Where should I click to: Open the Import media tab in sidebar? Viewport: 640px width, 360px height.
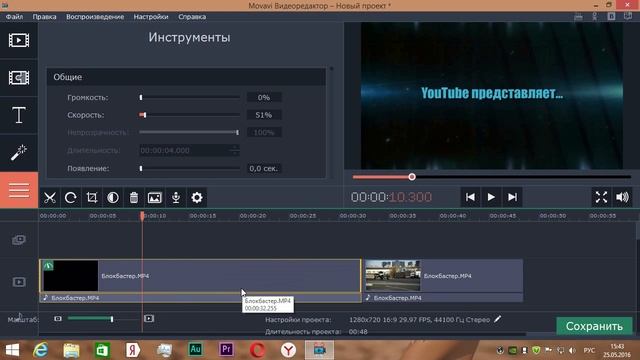click(19, 40)
